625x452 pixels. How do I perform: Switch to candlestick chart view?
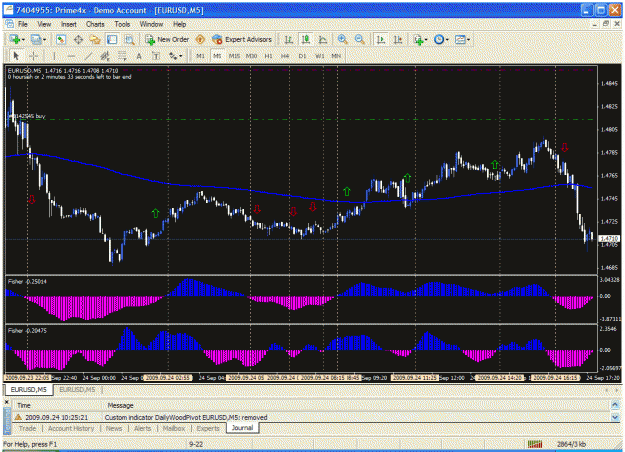point(306,39)
